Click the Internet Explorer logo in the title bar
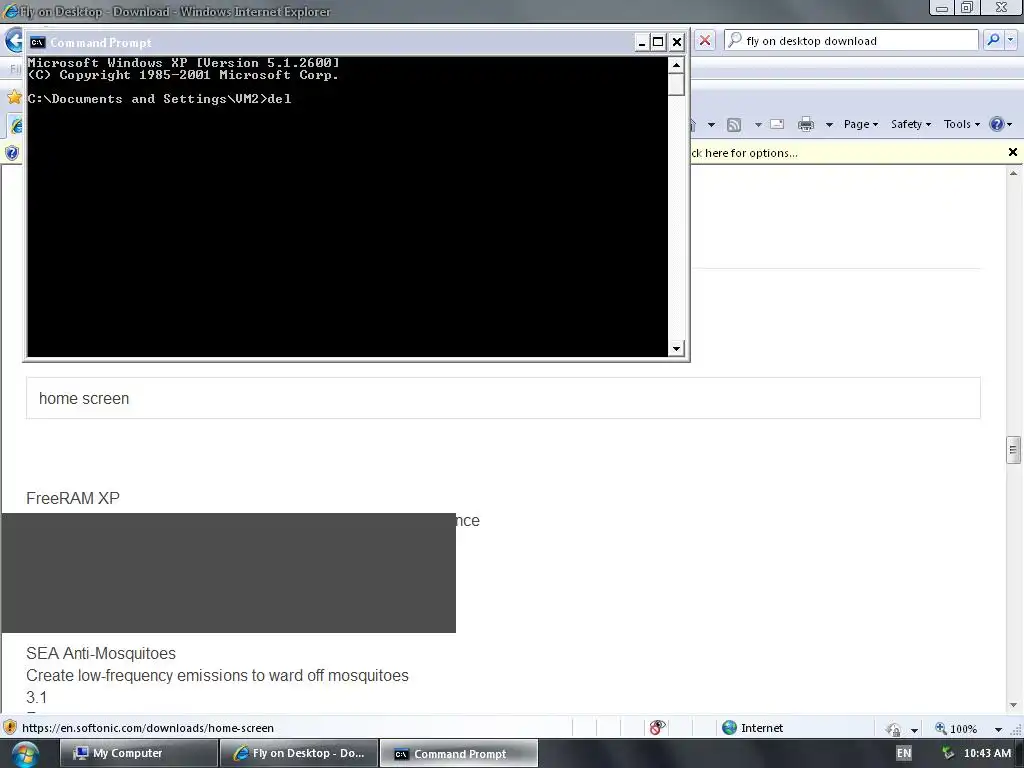This screenshot has width=1024, height=768. [x=11, y=11]
